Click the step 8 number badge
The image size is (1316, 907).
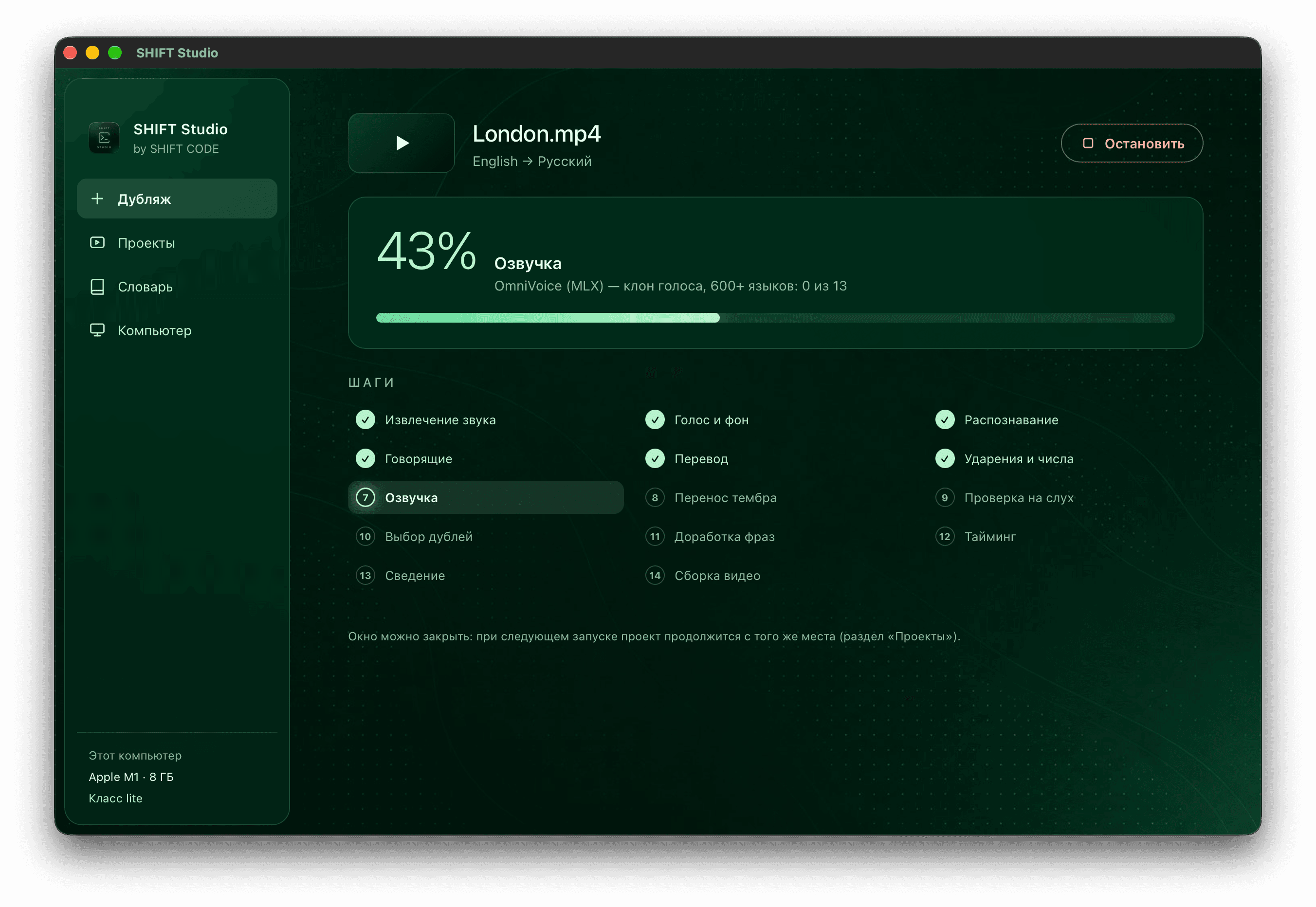(655, 498)
